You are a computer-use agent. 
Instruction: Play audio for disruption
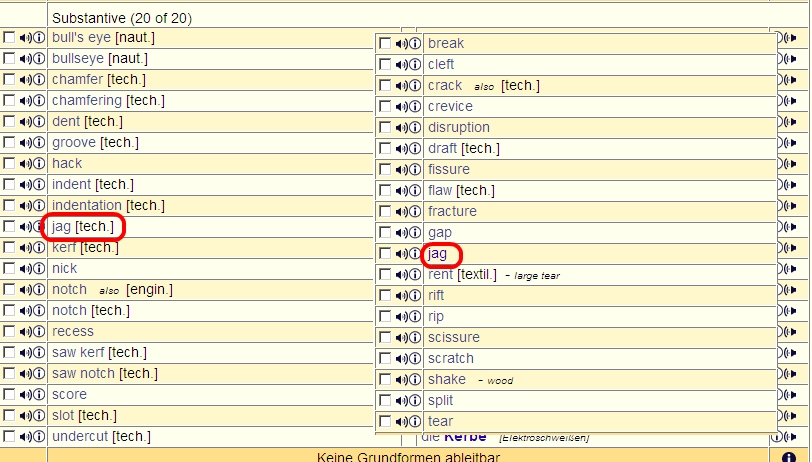(x=401, y=127)
